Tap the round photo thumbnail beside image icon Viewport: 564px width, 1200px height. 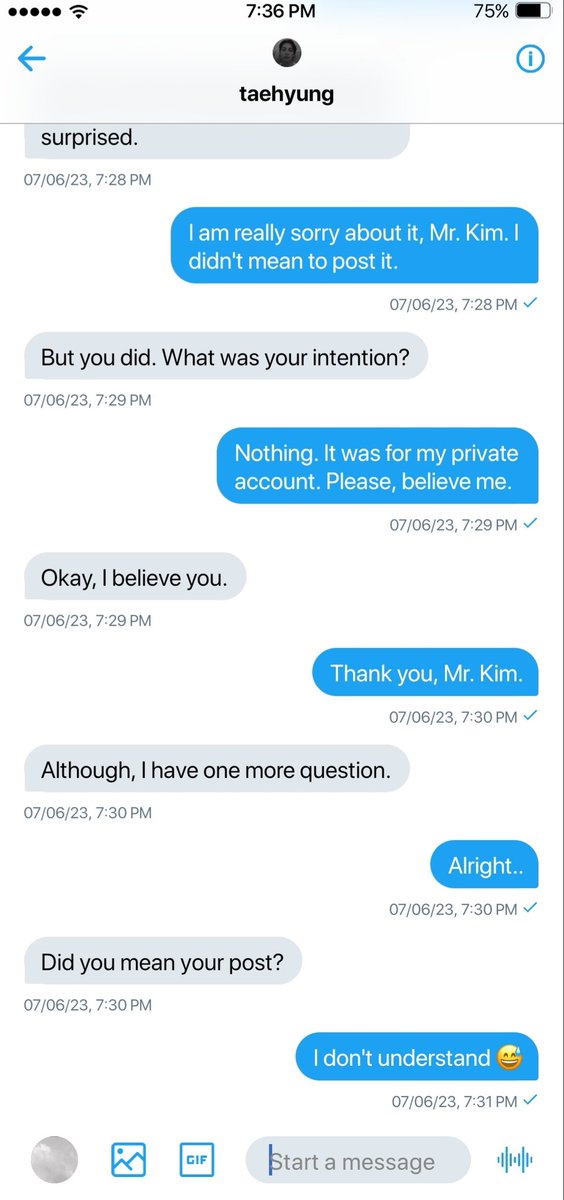[54, 1160]
